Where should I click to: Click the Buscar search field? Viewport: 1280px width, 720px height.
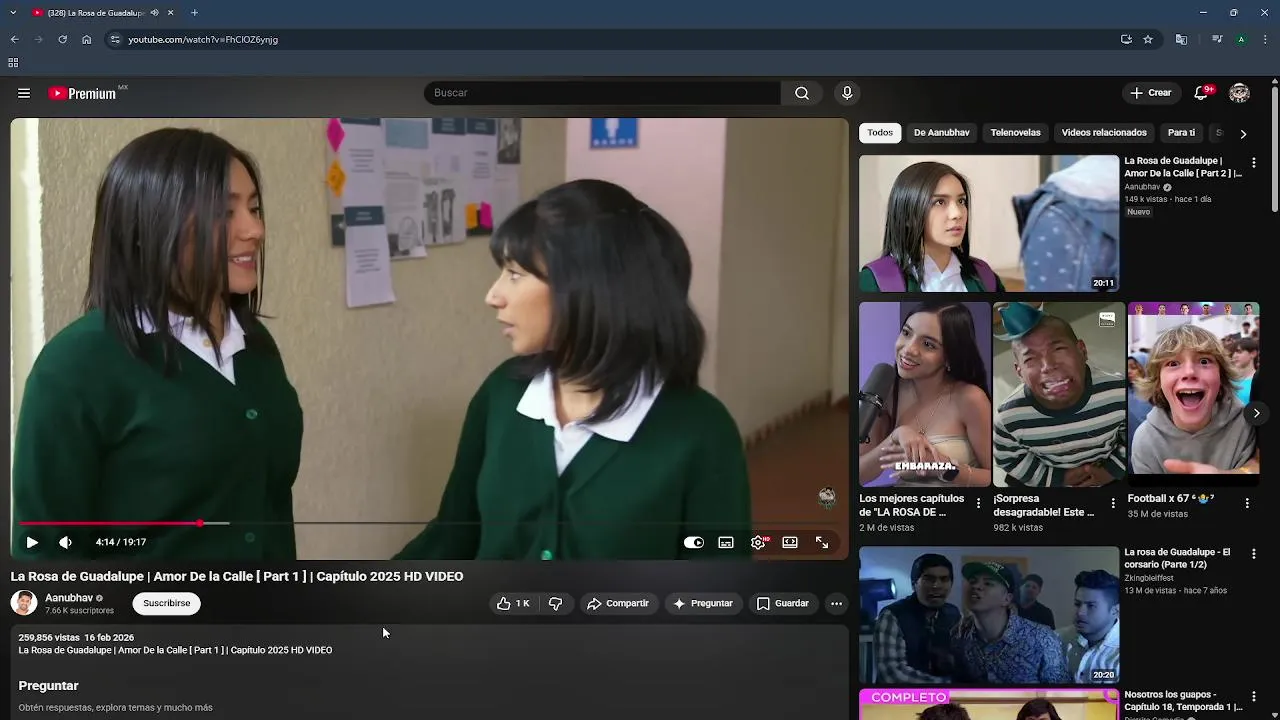(602, 93)
